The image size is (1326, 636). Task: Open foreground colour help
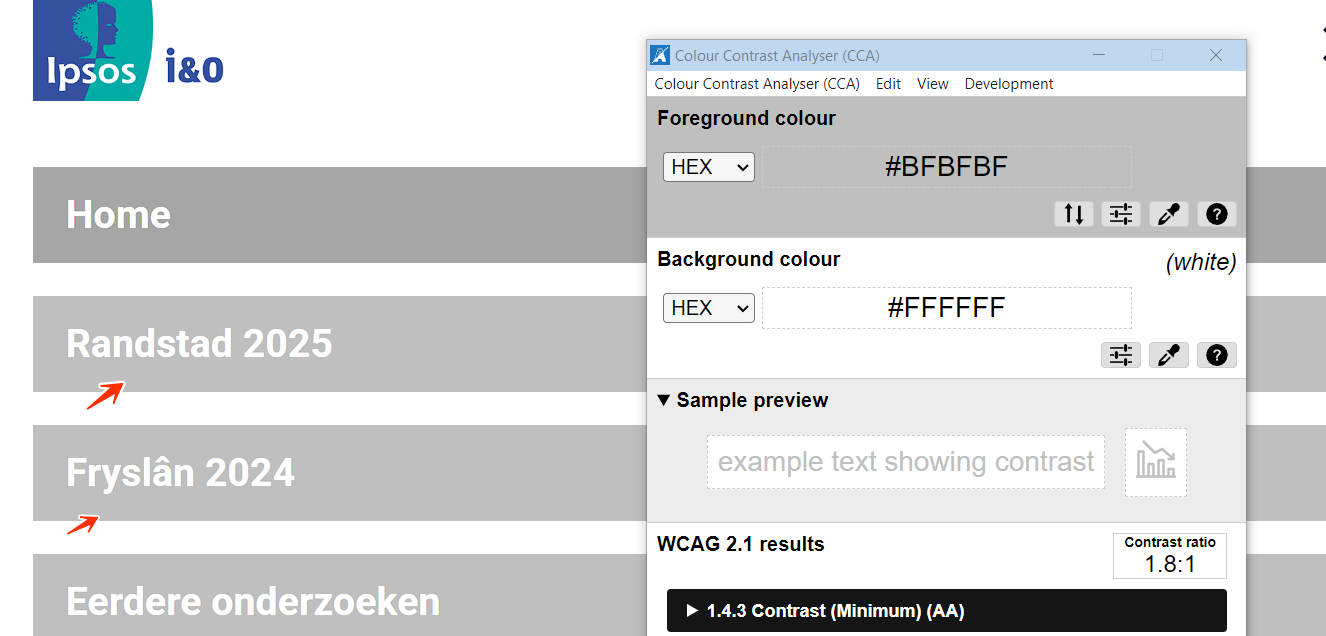pos(1216,214)
